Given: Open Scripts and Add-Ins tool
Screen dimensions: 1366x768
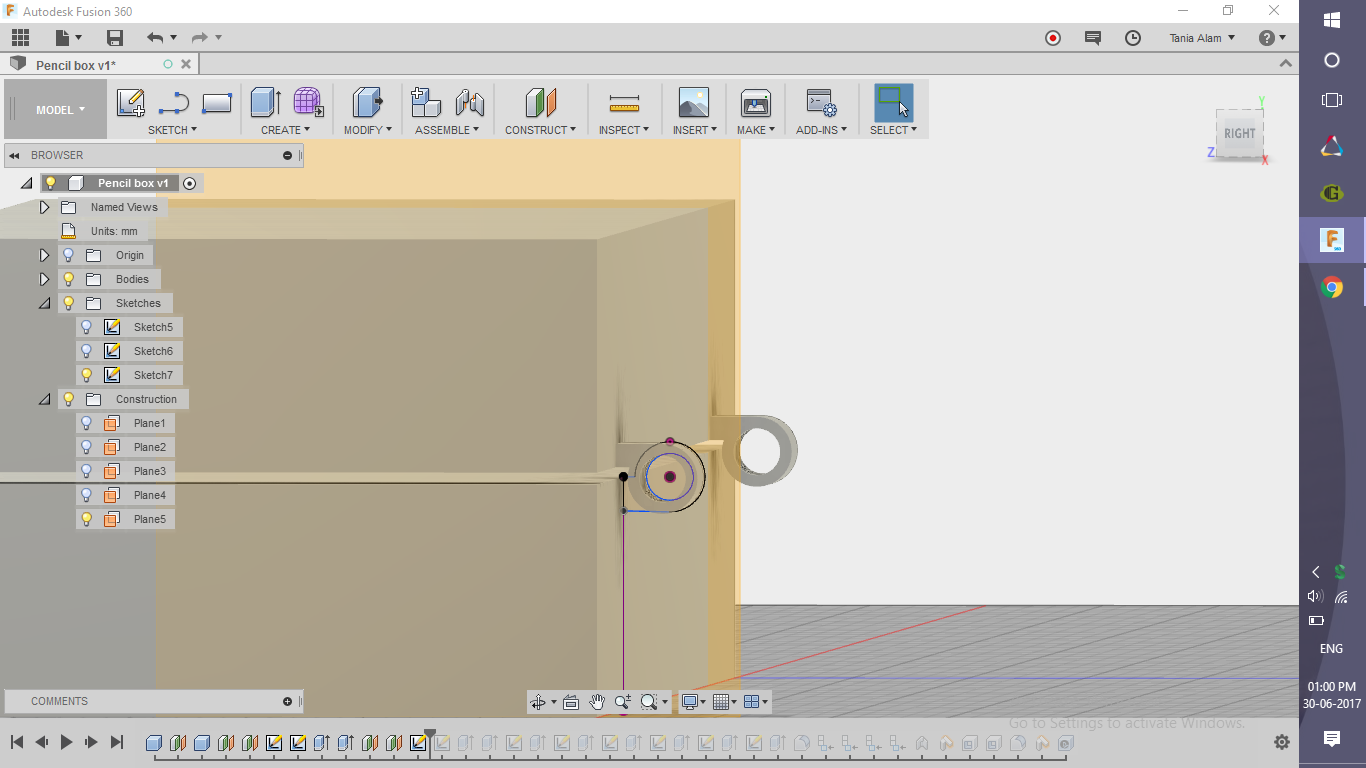Looking at the screenshot, I should pos(821,102).
